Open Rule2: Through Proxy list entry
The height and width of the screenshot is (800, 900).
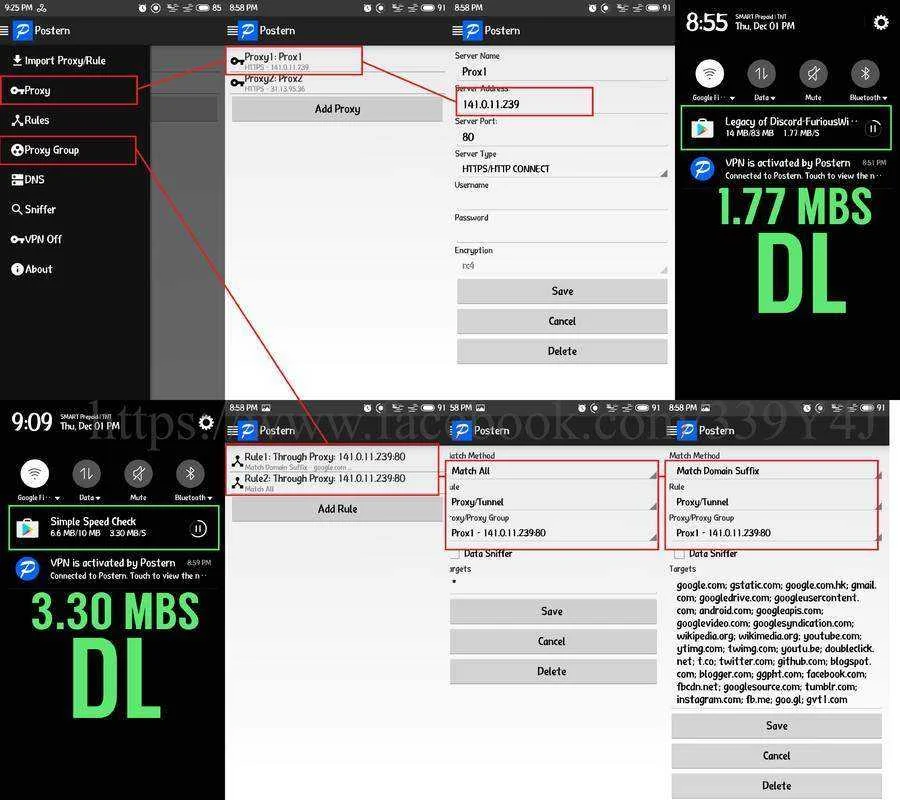point(333,483)
